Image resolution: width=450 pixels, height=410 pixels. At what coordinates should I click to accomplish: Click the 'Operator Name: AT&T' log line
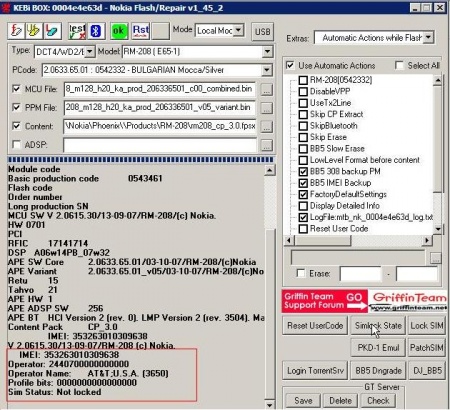pyautogui.click(x=88, y=373)
